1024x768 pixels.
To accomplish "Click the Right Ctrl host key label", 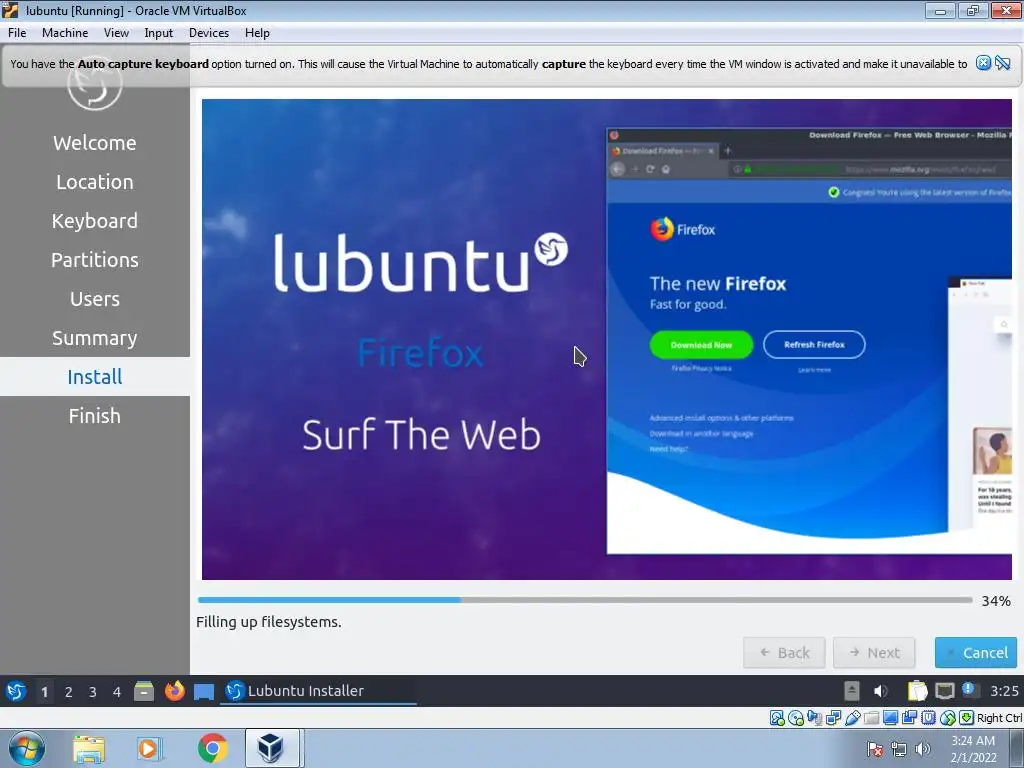I will tap(999, 718).
